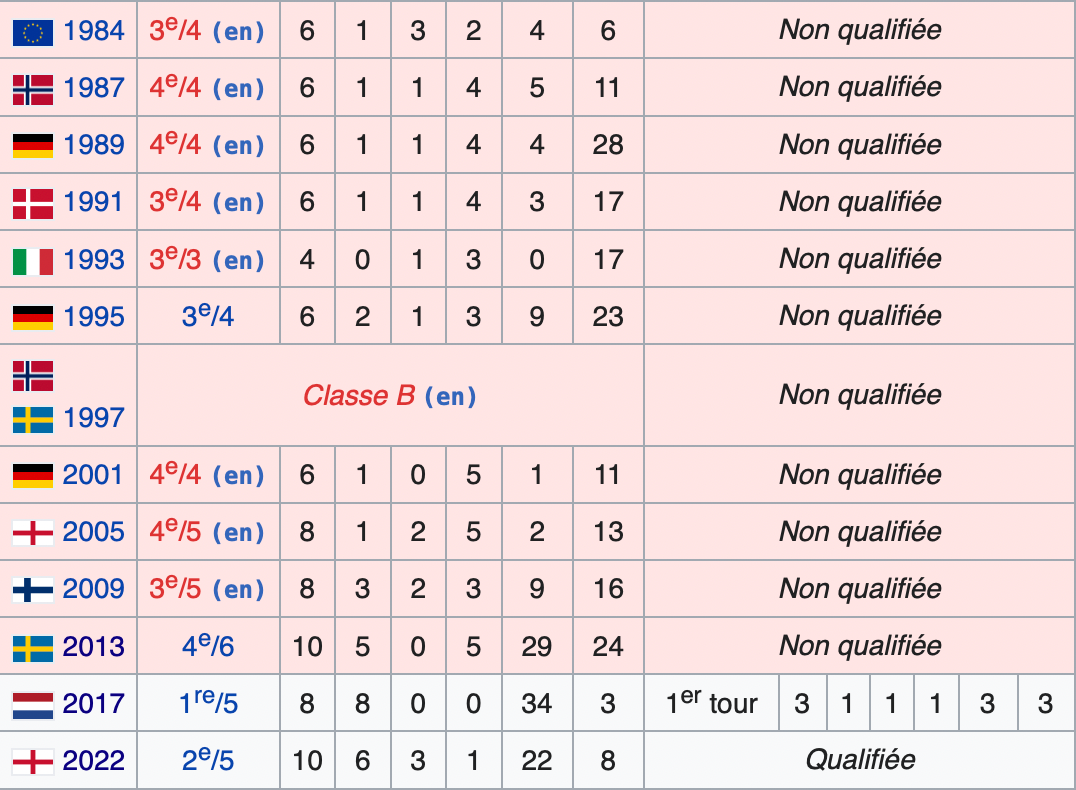The image size is (1076, 790).
Task: Click the (en) link after Classe B
Action: pyautogui.click(x=451, y=397)
